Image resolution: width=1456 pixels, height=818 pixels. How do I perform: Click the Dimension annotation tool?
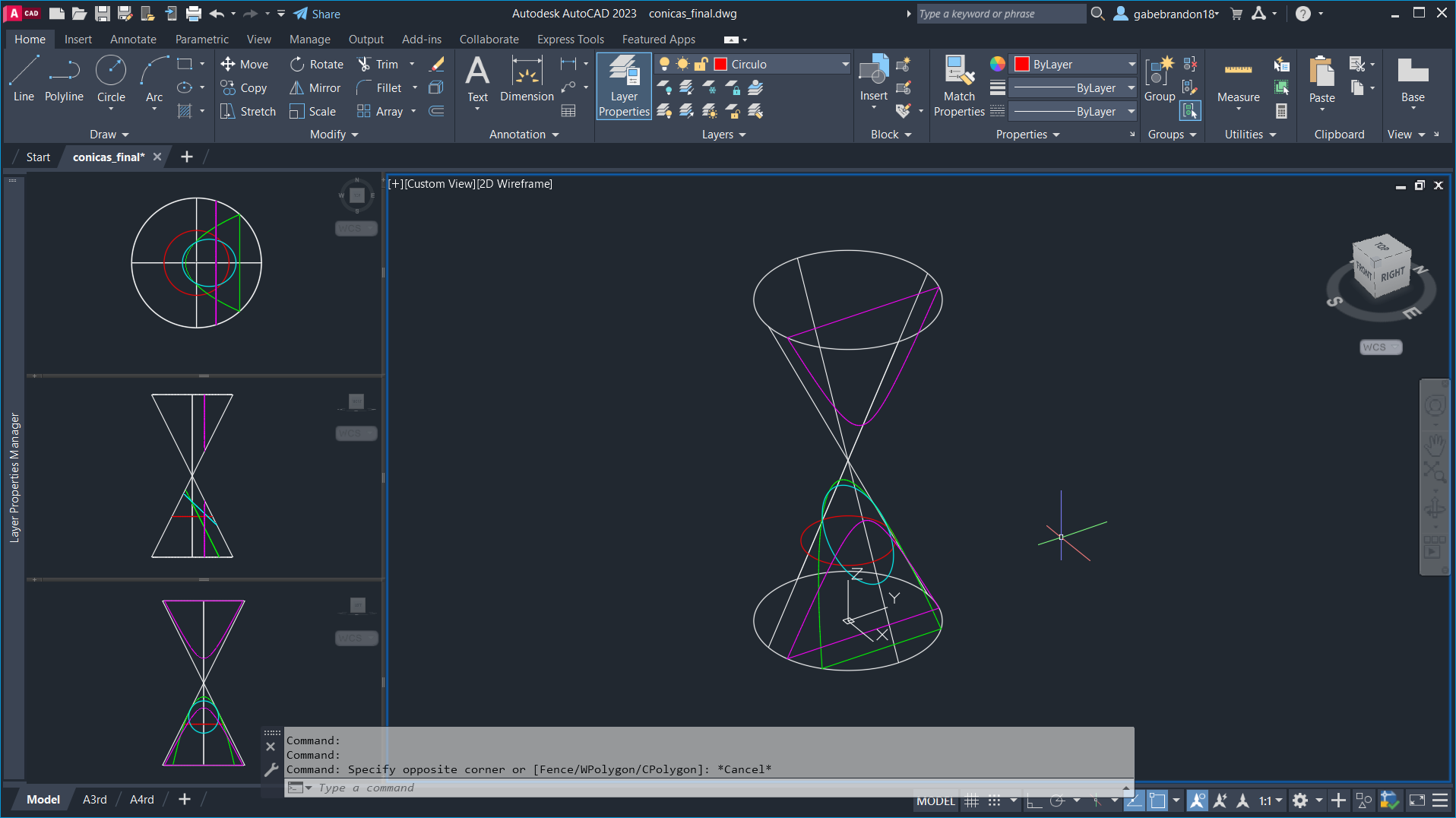[527, 80]
